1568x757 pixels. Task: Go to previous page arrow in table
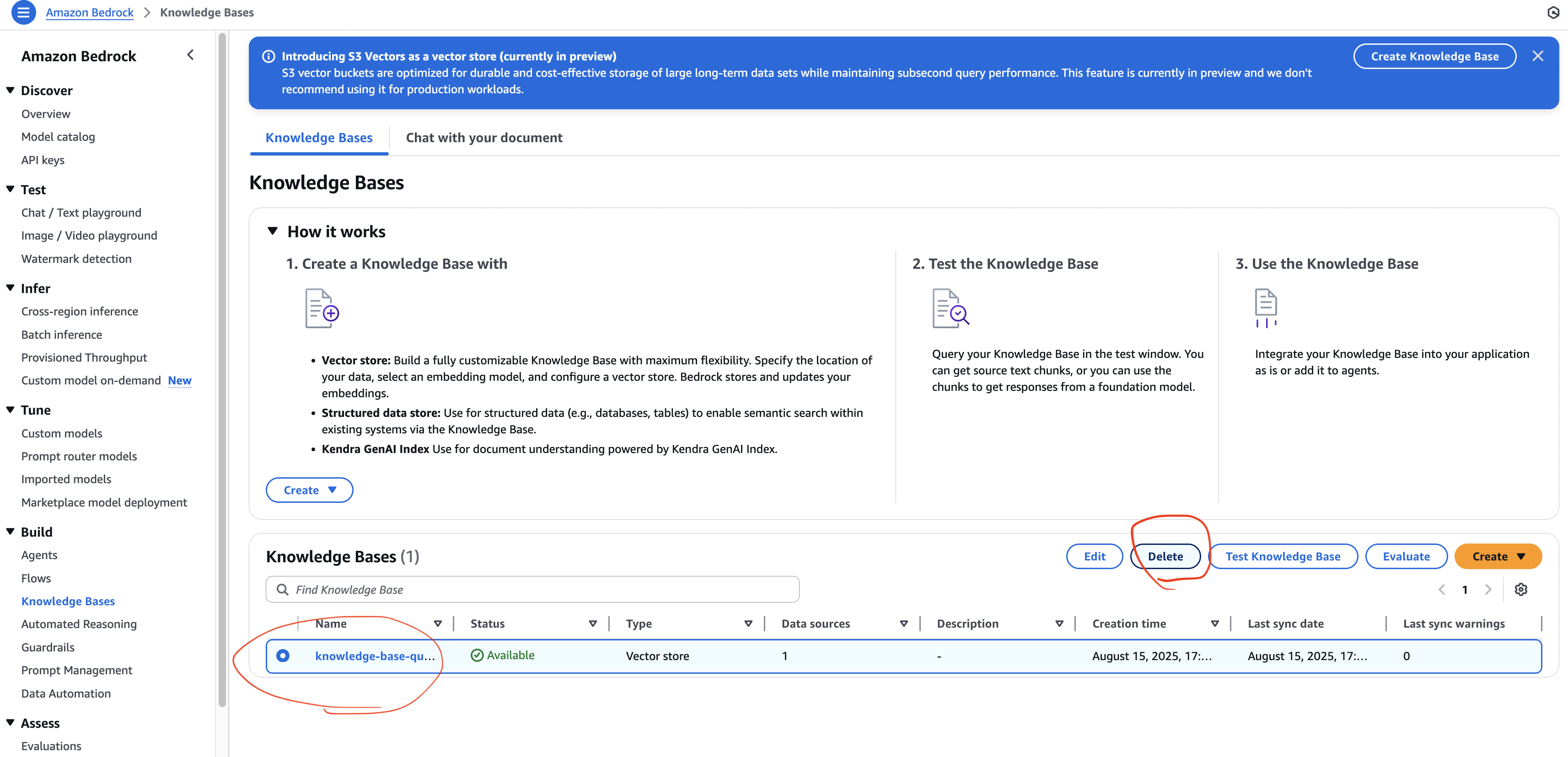tap(1441, 589)
